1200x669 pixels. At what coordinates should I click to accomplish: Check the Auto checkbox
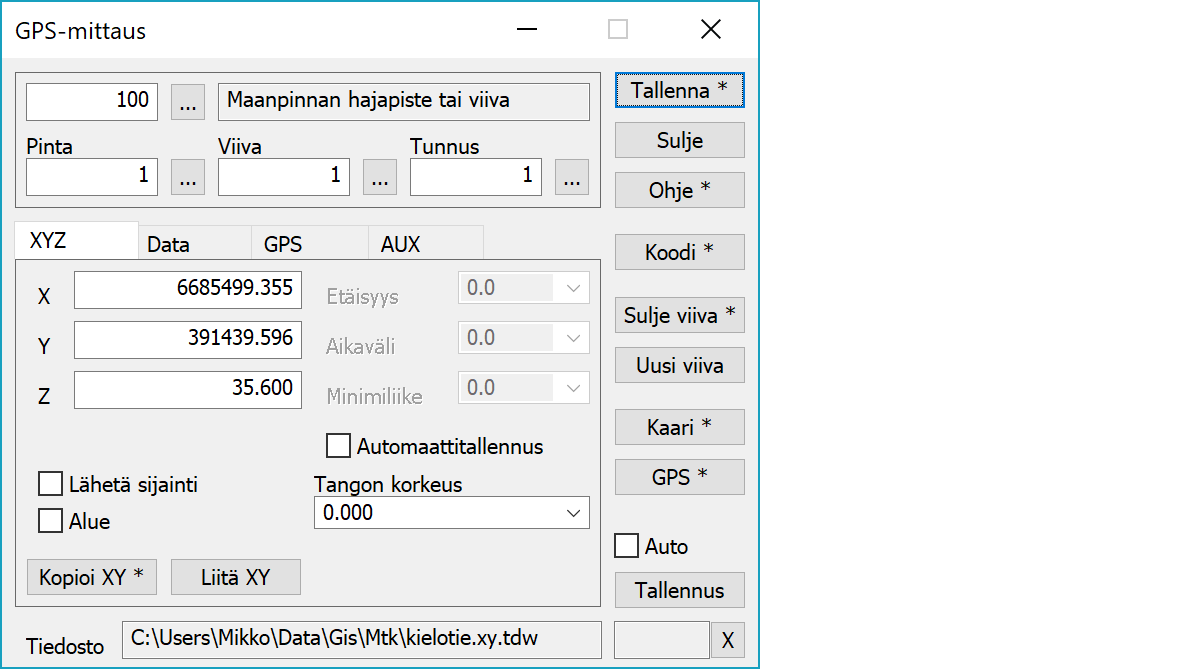tap(626, 546)
